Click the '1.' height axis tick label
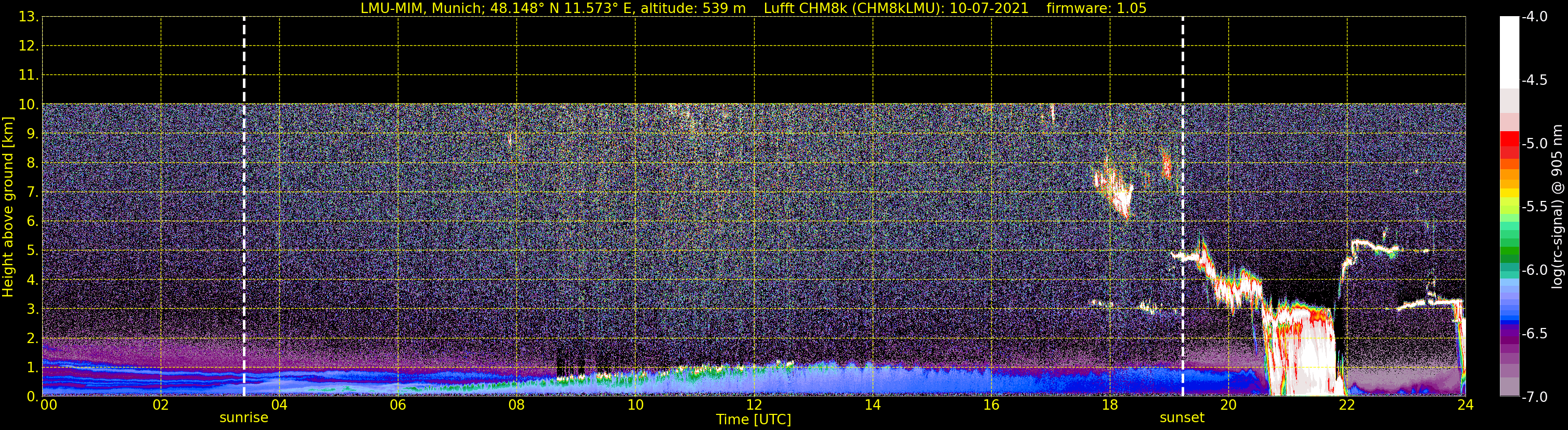 coord(32,368)
